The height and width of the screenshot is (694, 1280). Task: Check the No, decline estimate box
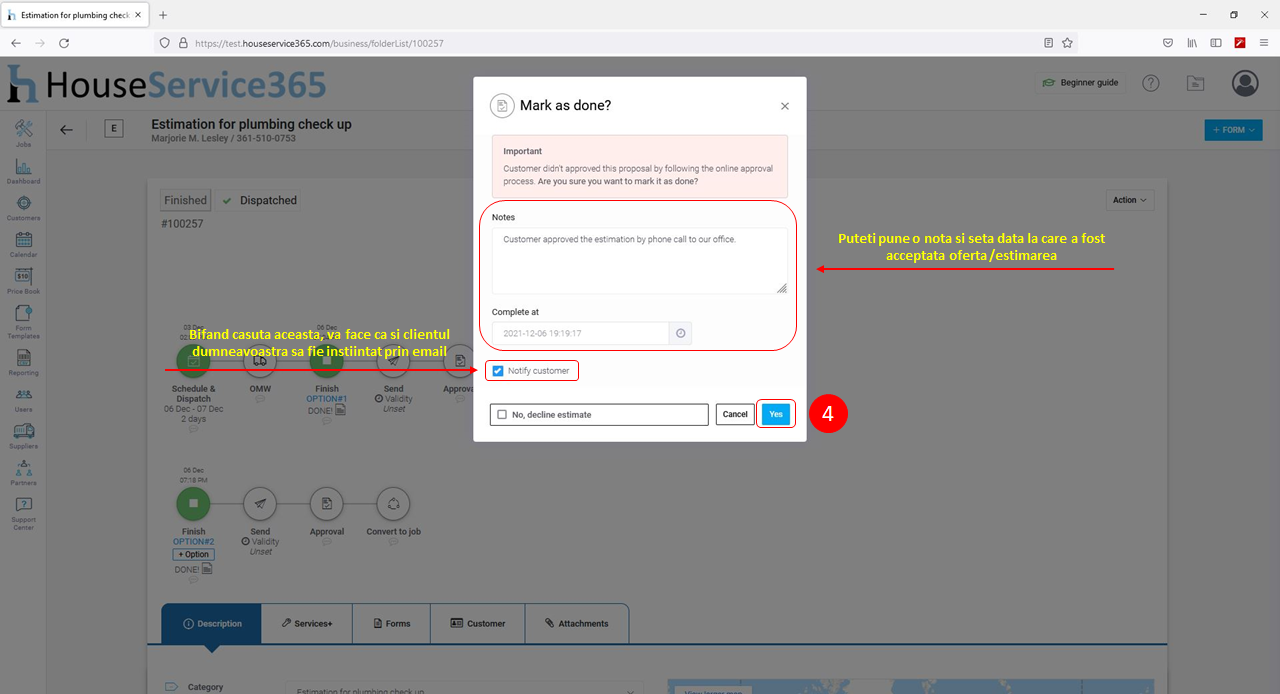click(502, 414)
